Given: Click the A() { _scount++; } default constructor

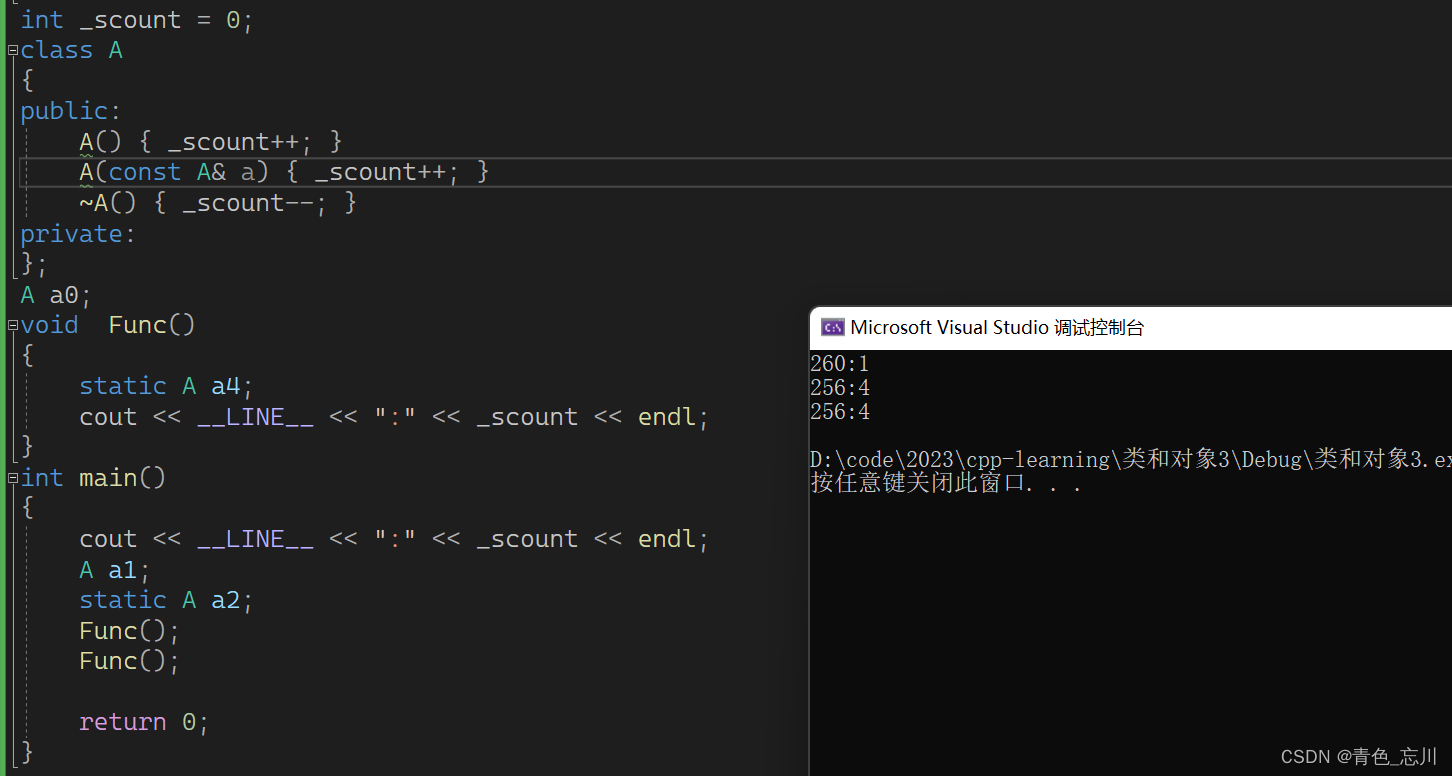Looking at the screenshot, I should [x=211, y=141].
